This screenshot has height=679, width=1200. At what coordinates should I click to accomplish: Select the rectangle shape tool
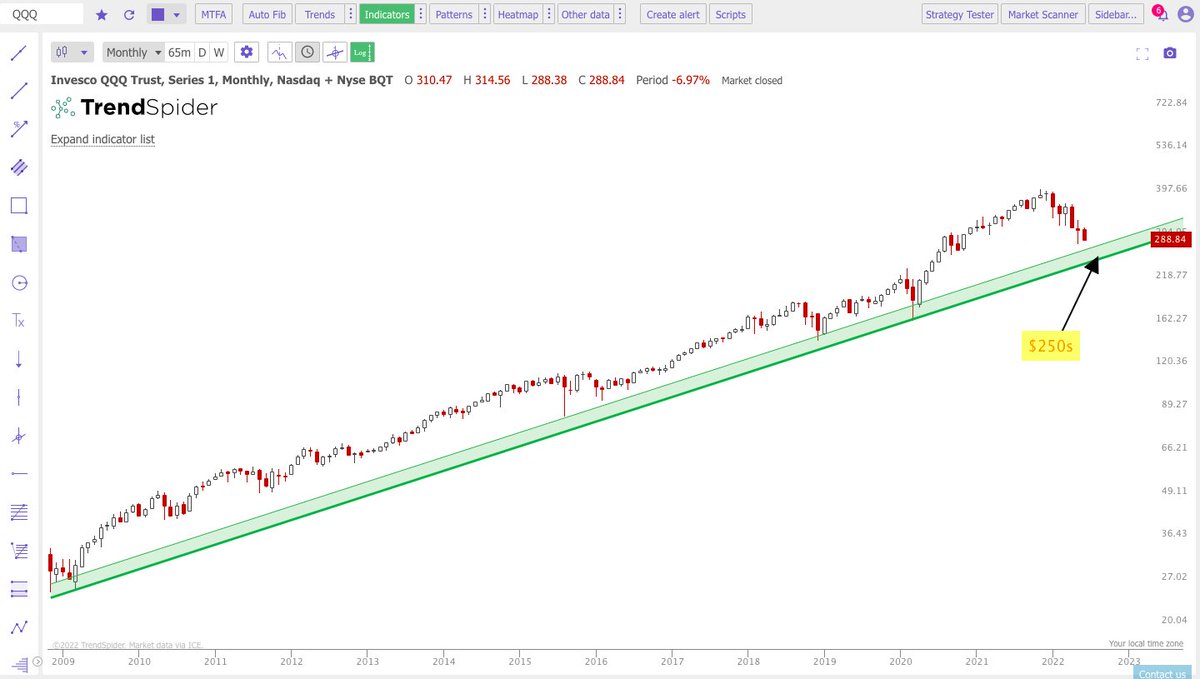pos(18,206)
